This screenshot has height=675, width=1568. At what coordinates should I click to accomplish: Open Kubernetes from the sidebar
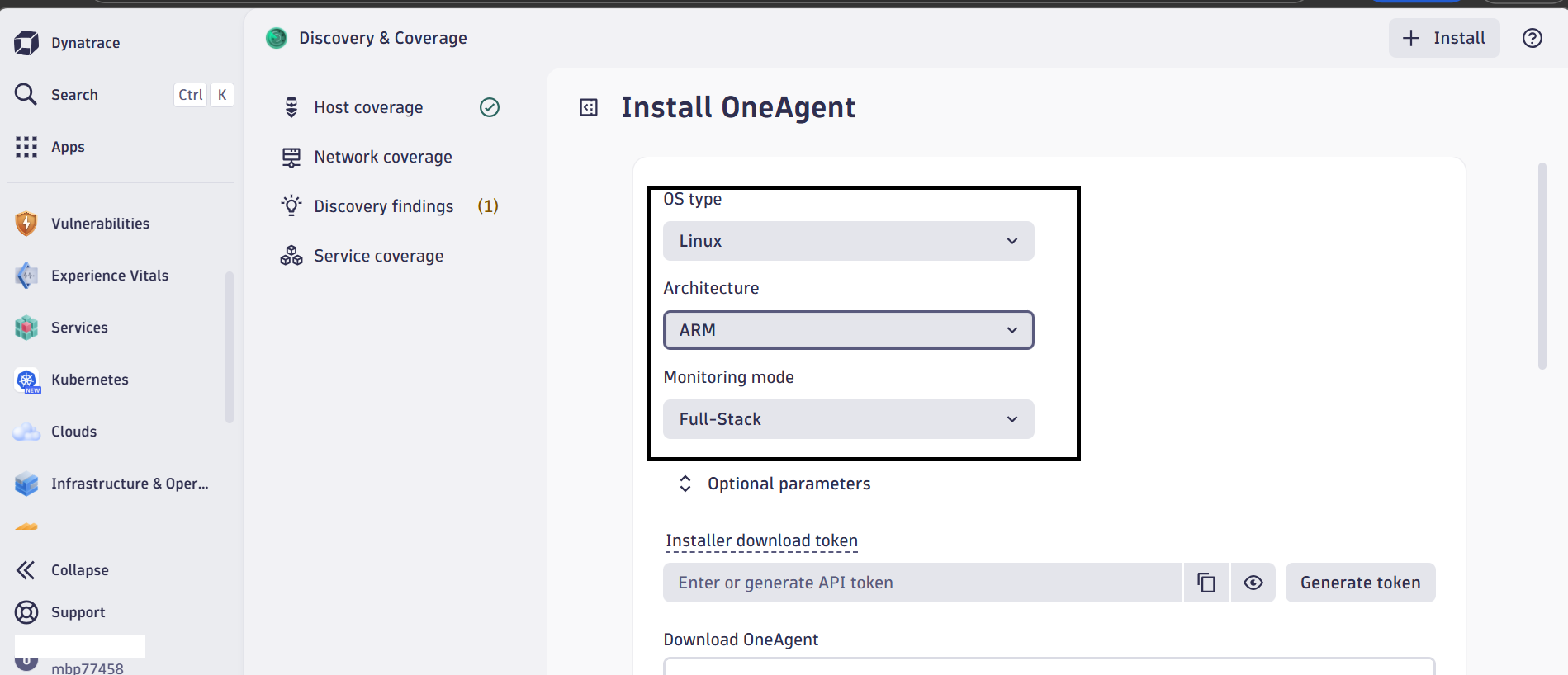click(x=90, y=380)
